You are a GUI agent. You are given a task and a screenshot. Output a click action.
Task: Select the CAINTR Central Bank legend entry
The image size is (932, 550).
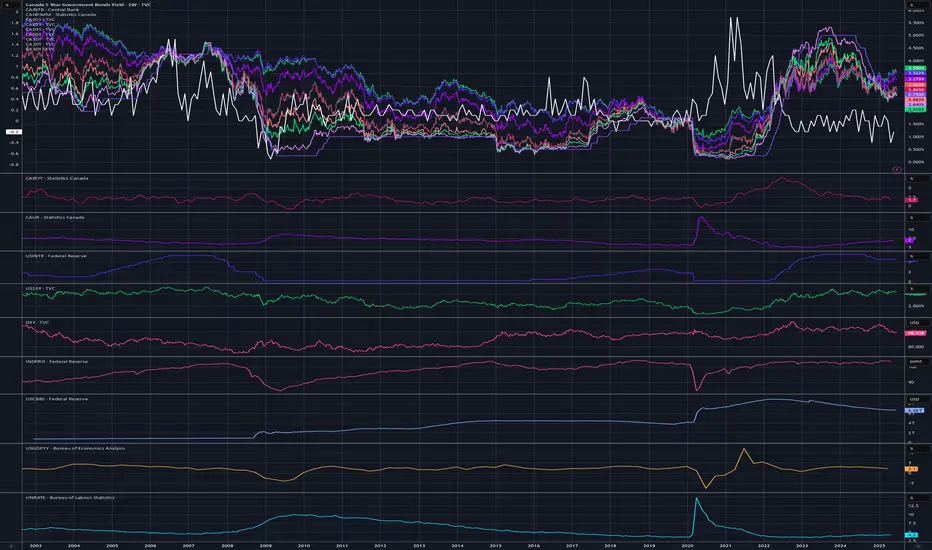coord(52,10)
